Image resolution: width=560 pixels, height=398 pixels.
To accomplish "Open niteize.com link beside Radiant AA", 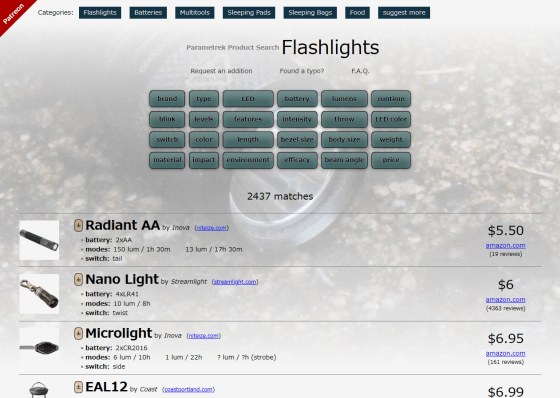I will [x=212, y=228].
